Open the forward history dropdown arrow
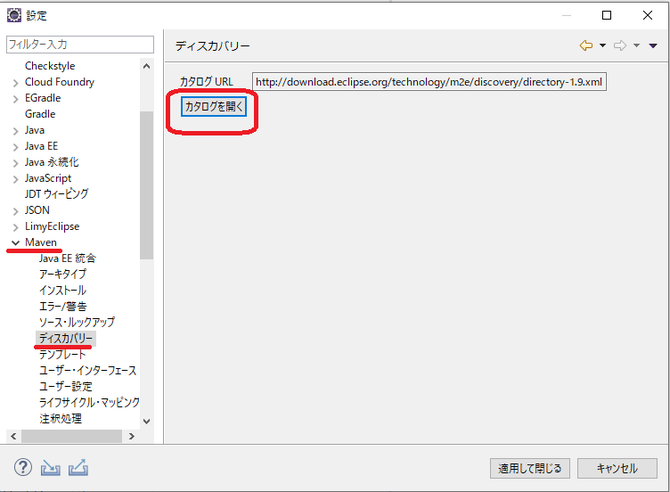This screenshot has width=670, height=492. (637, 45)
